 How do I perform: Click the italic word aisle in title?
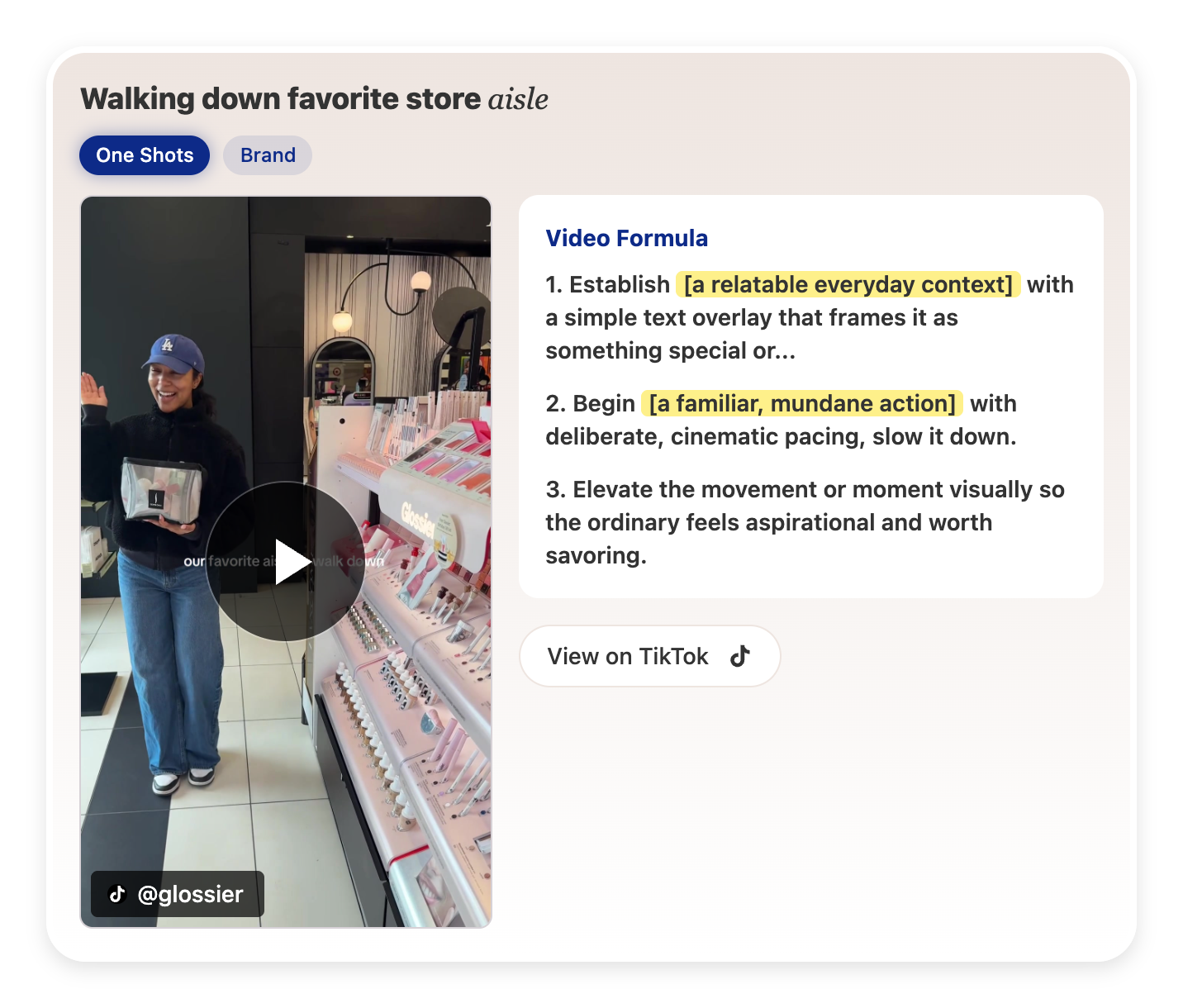(518, 98)
